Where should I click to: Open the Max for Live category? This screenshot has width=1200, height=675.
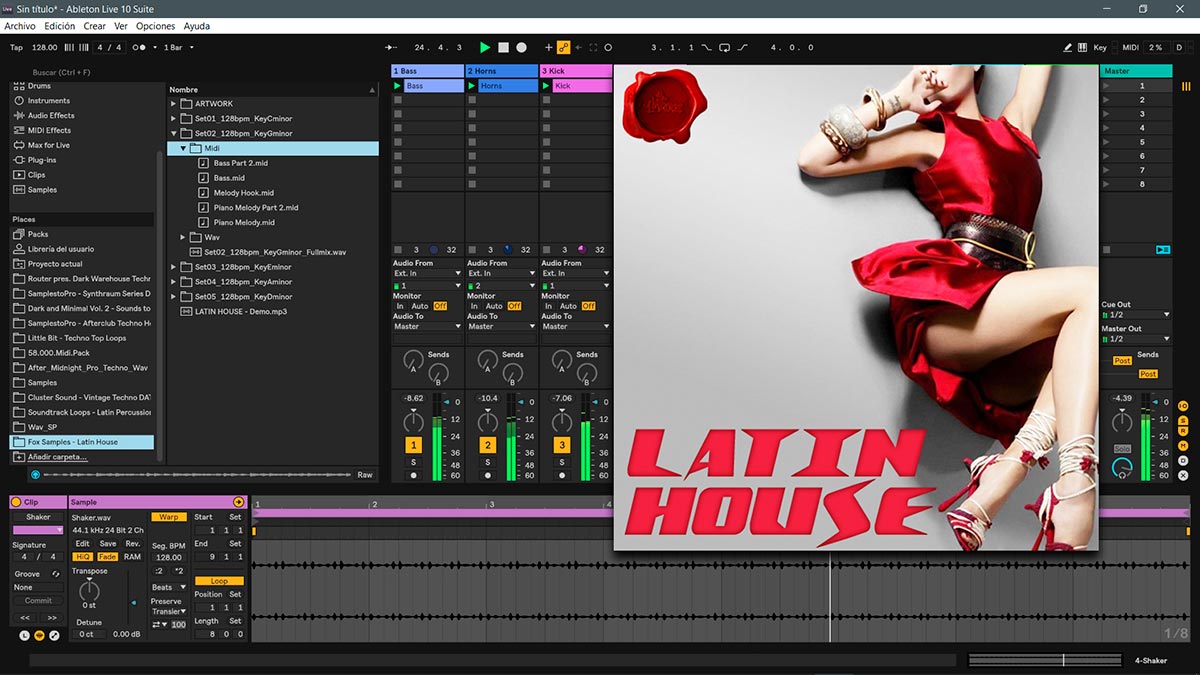(x=41, y=145)
